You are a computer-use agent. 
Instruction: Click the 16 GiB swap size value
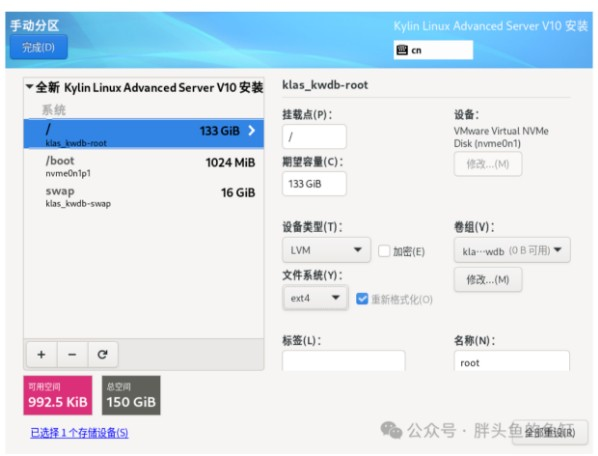click(x=238, y=193)
